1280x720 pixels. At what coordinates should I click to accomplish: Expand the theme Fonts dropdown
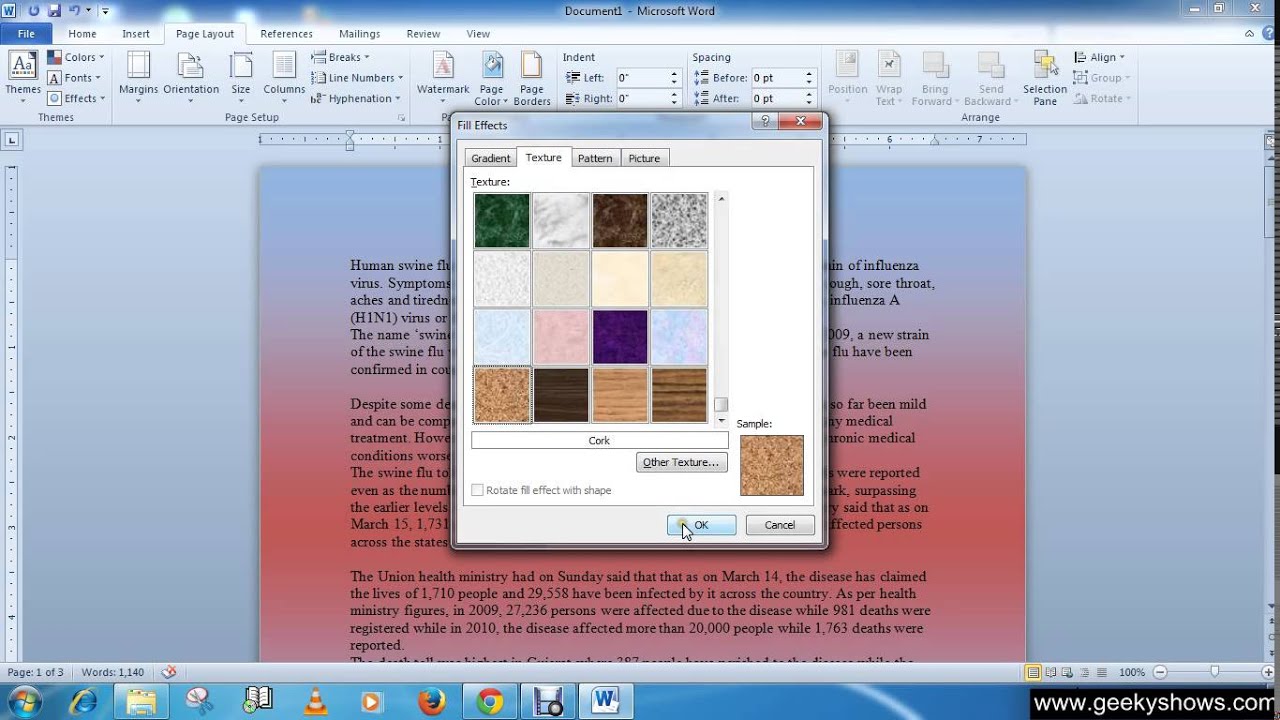pyautogui.click(x=74, y=78)
